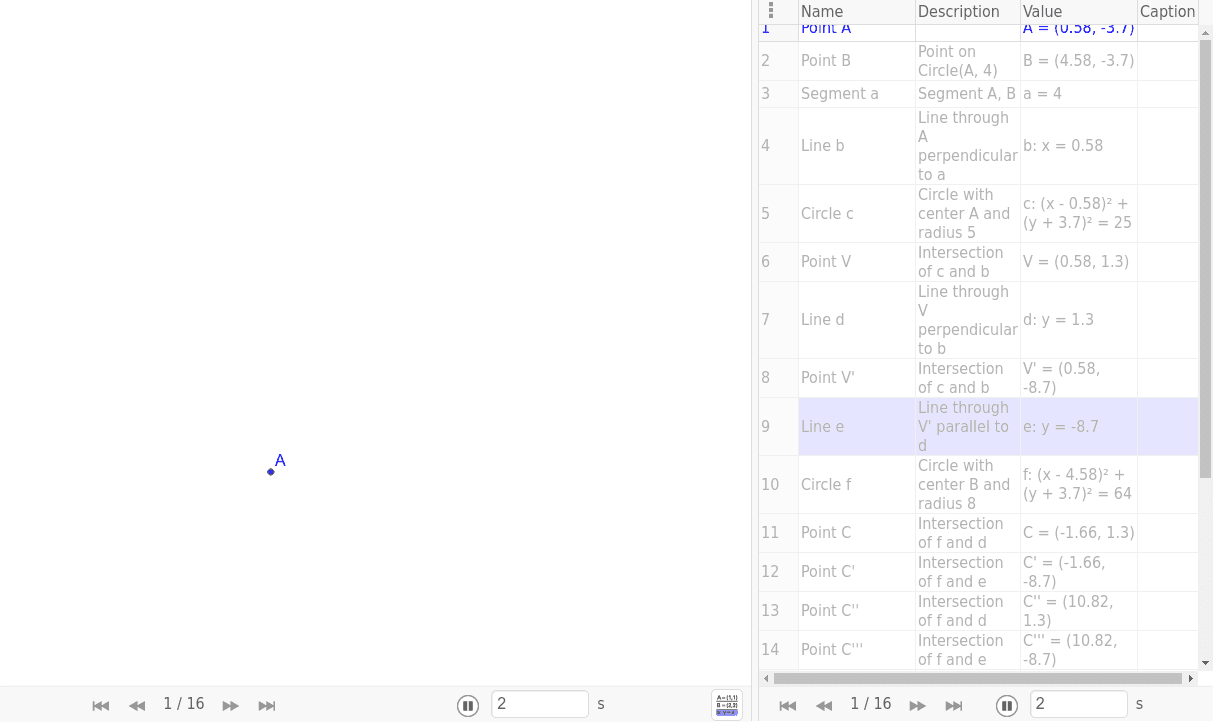The height and width of the screenshot is (723, 1215).
Task: Click description Circle with center A and radius 5
Action: click(x=964, y=214)
